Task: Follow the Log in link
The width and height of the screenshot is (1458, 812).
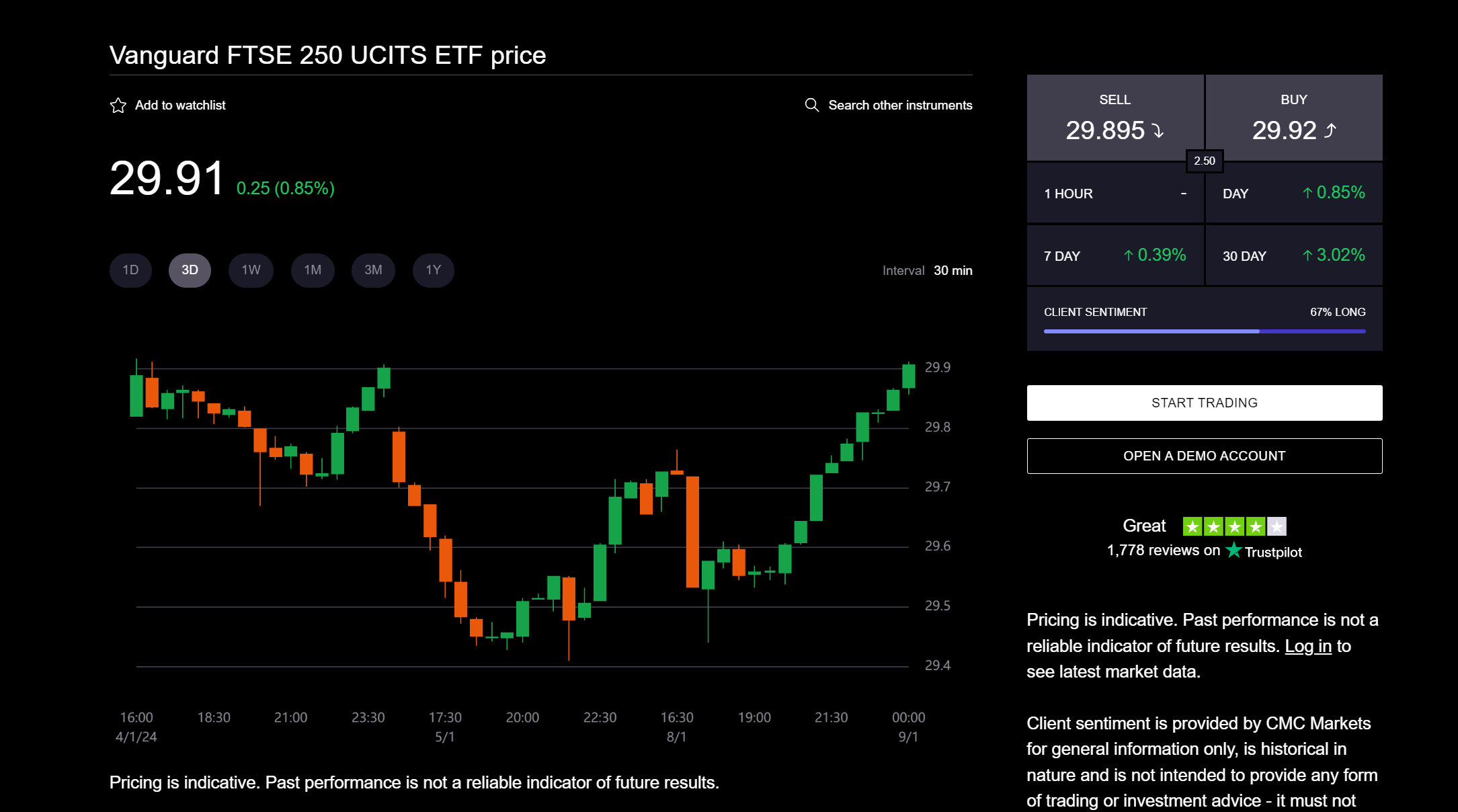Action: click(x=1308, y=646)
